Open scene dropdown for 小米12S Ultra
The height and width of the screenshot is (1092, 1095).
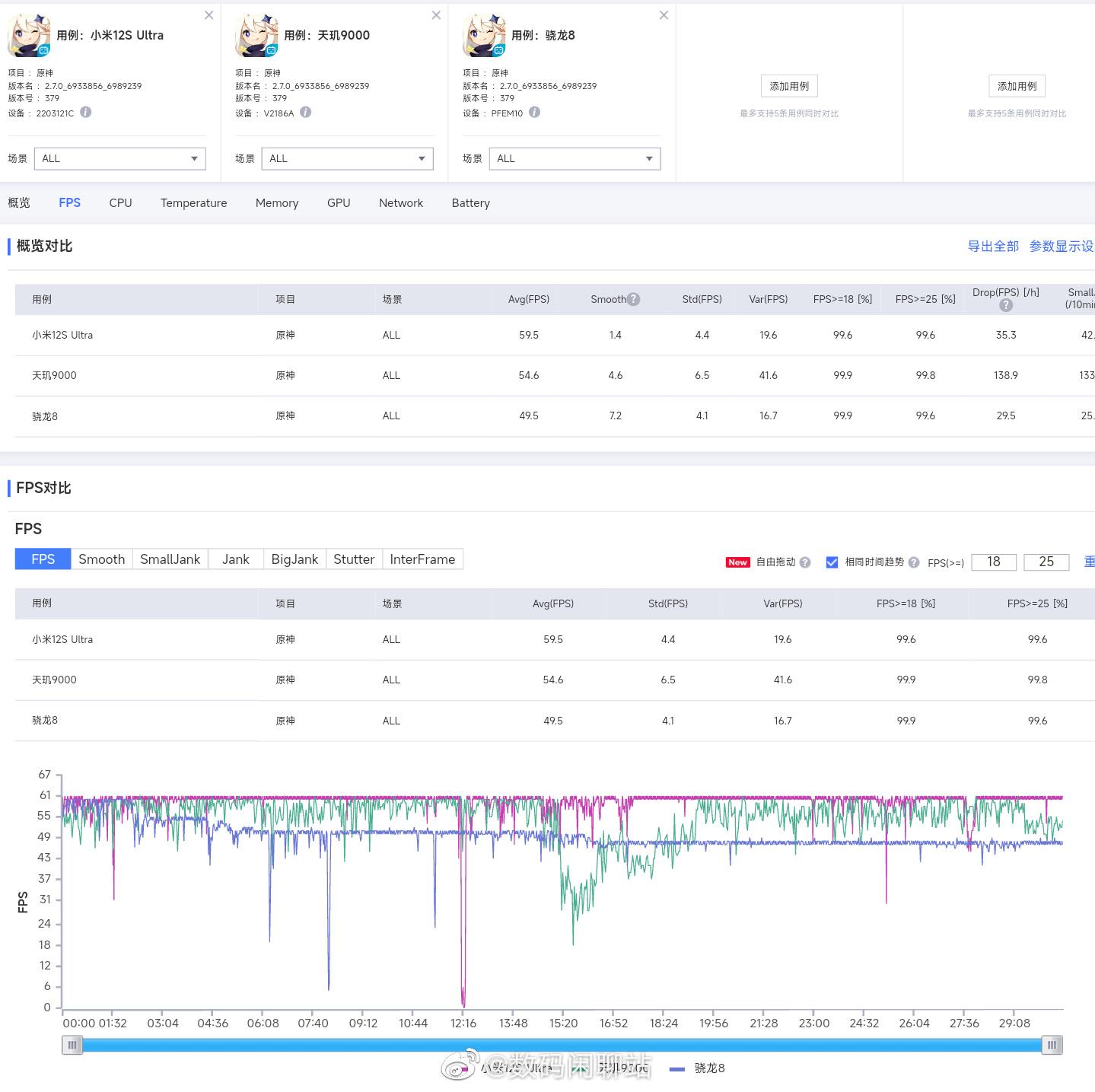(119, 158)
